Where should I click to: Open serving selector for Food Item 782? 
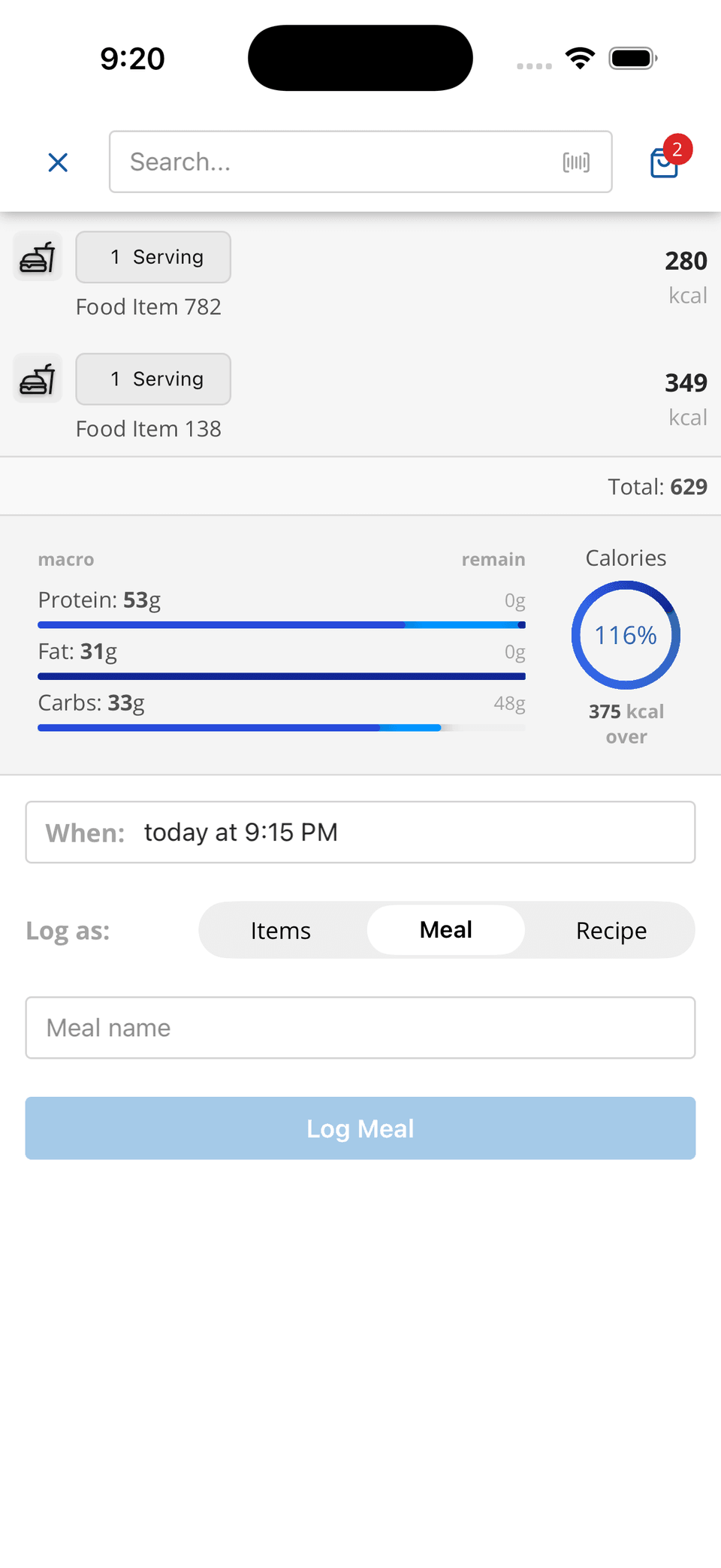pyautogui.click(x=153, y=257)
